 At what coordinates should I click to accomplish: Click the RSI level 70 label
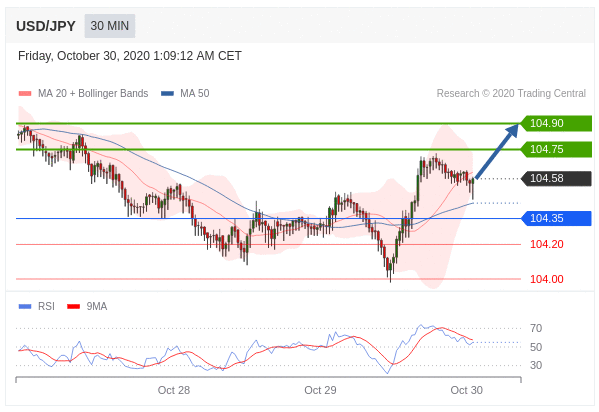click(536, 328)
